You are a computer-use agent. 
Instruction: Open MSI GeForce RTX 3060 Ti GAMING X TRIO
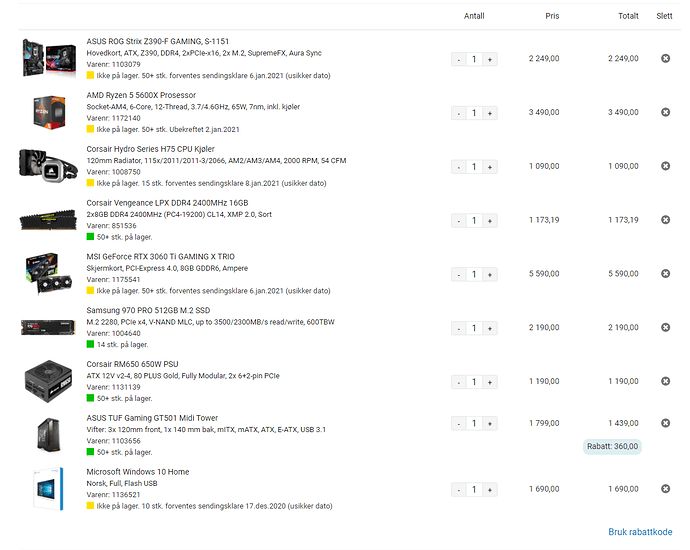(x=161, y=257)
